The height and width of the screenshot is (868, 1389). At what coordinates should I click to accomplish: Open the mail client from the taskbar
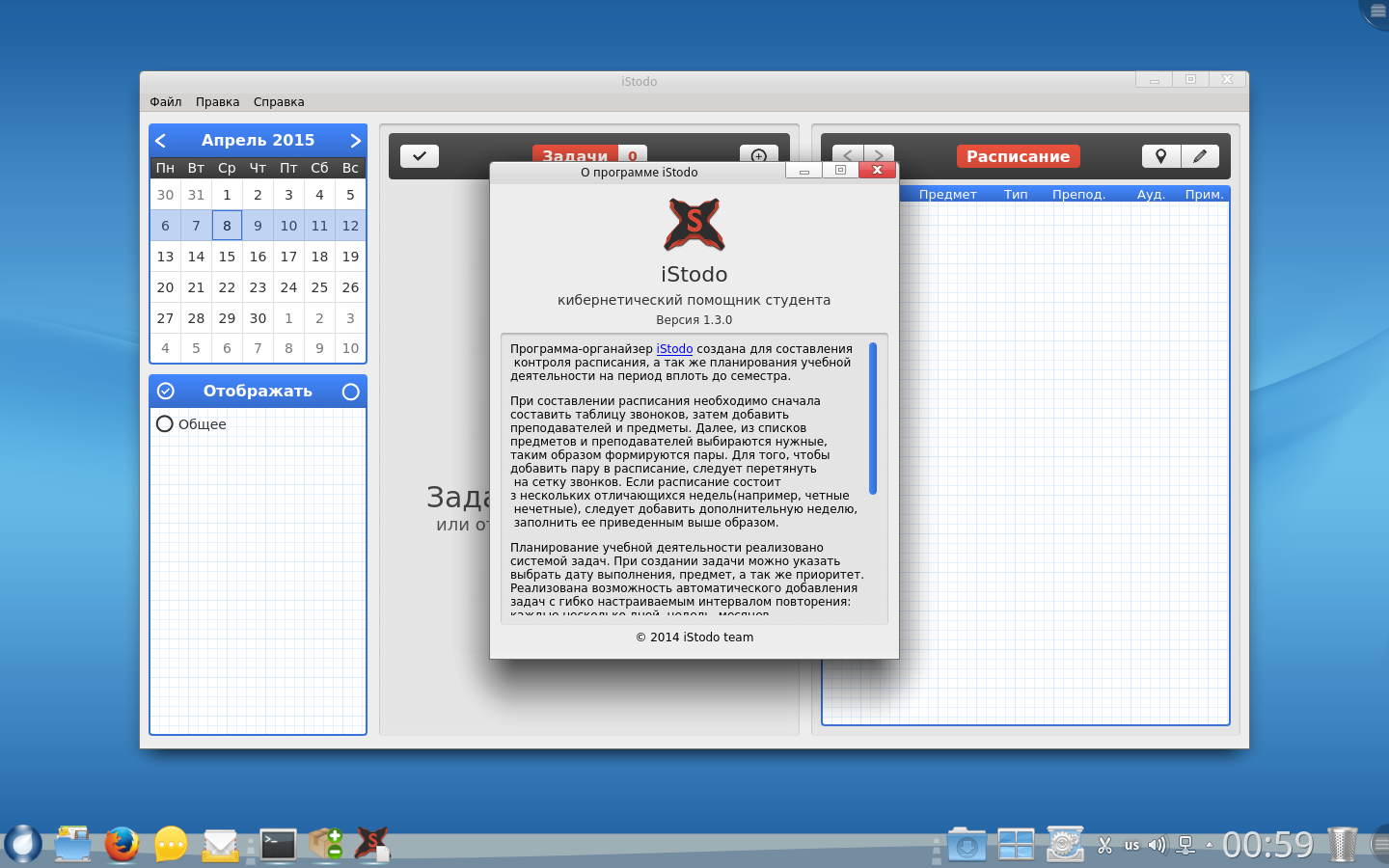[x=221, y=846]
